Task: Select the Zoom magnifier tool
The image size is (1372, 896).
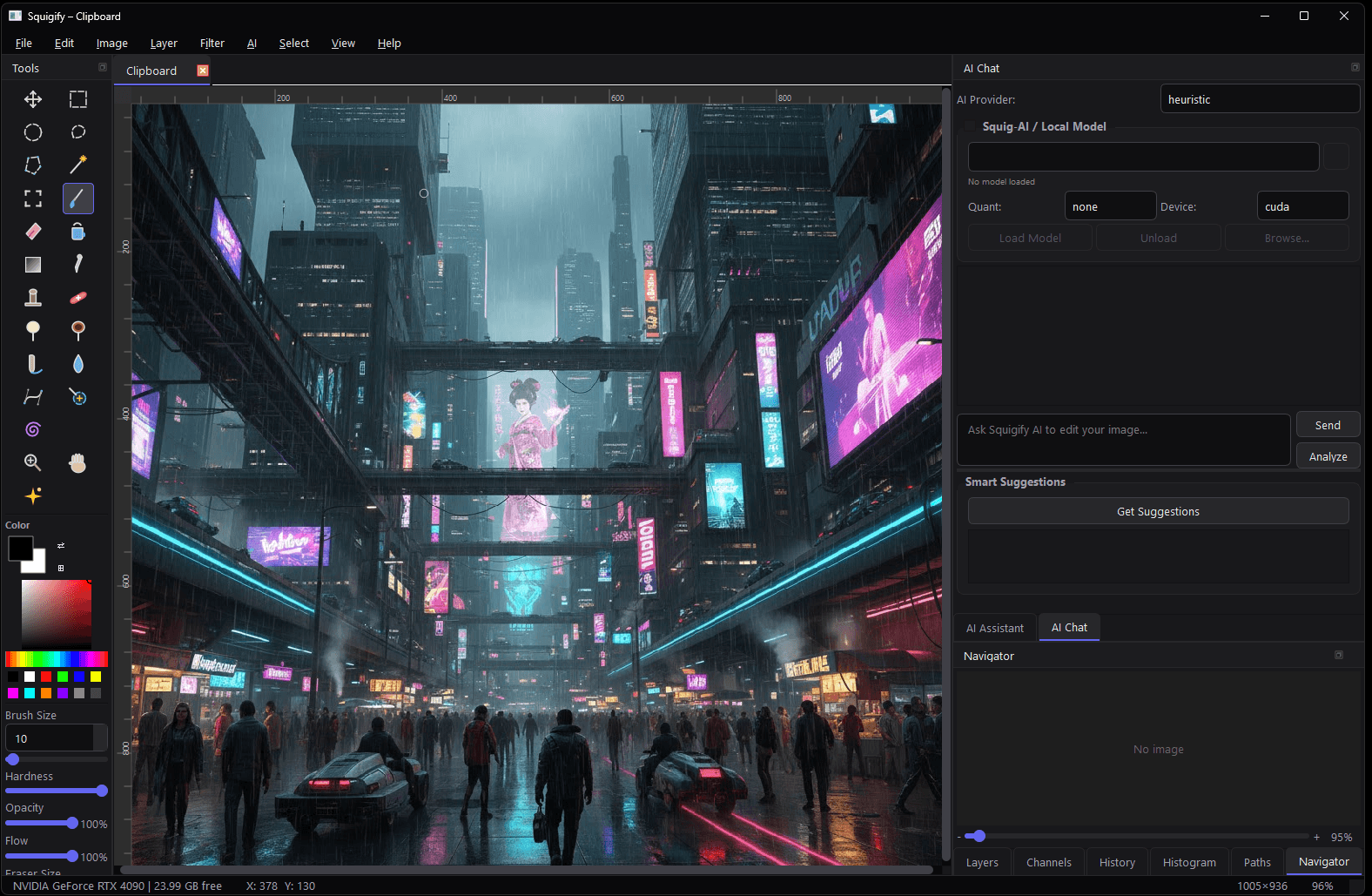Action: [x=33, y=462]
